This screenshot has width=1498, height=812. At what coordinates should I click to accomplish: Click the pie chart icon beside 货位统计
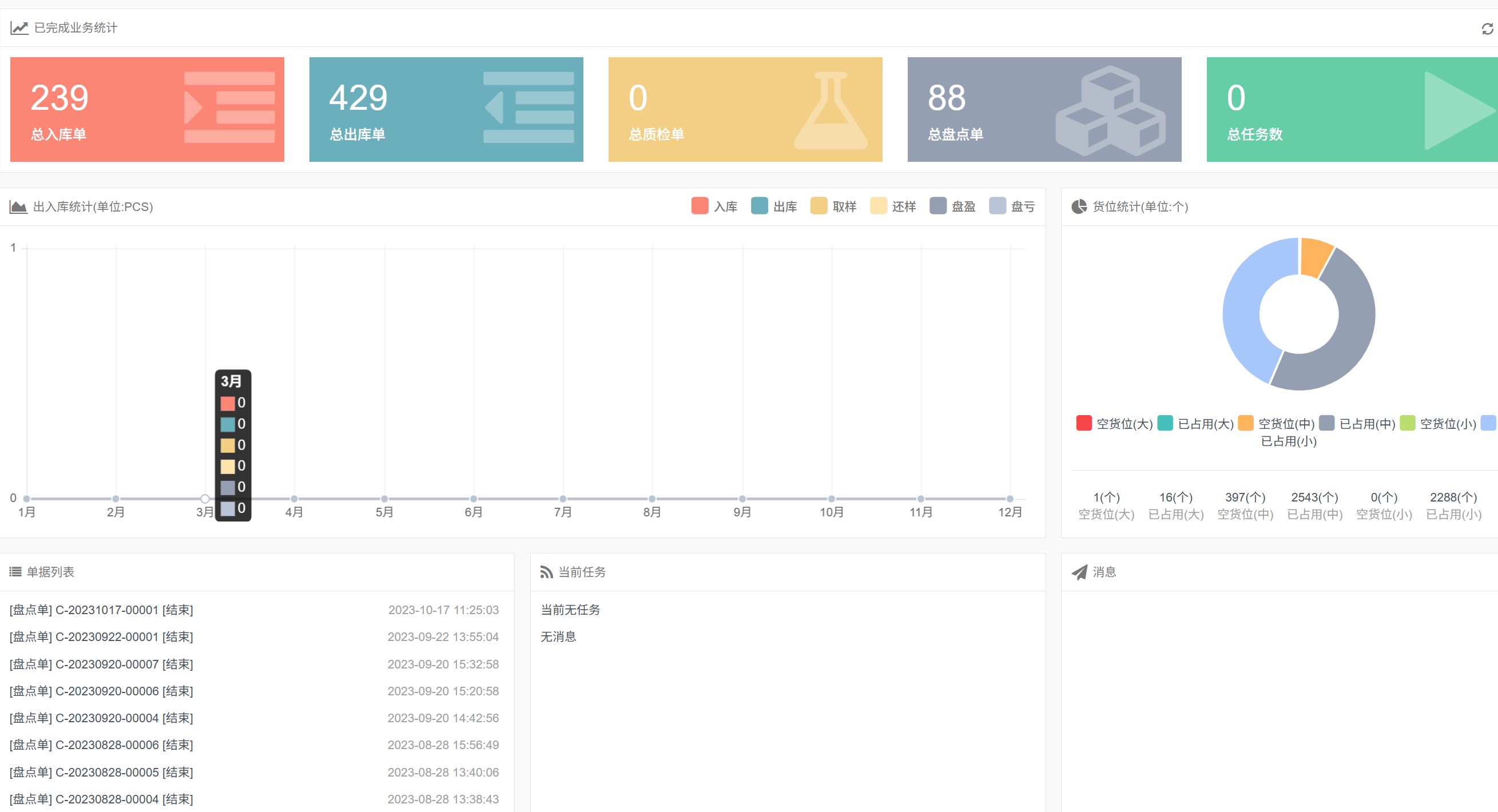coord(1079,207)
